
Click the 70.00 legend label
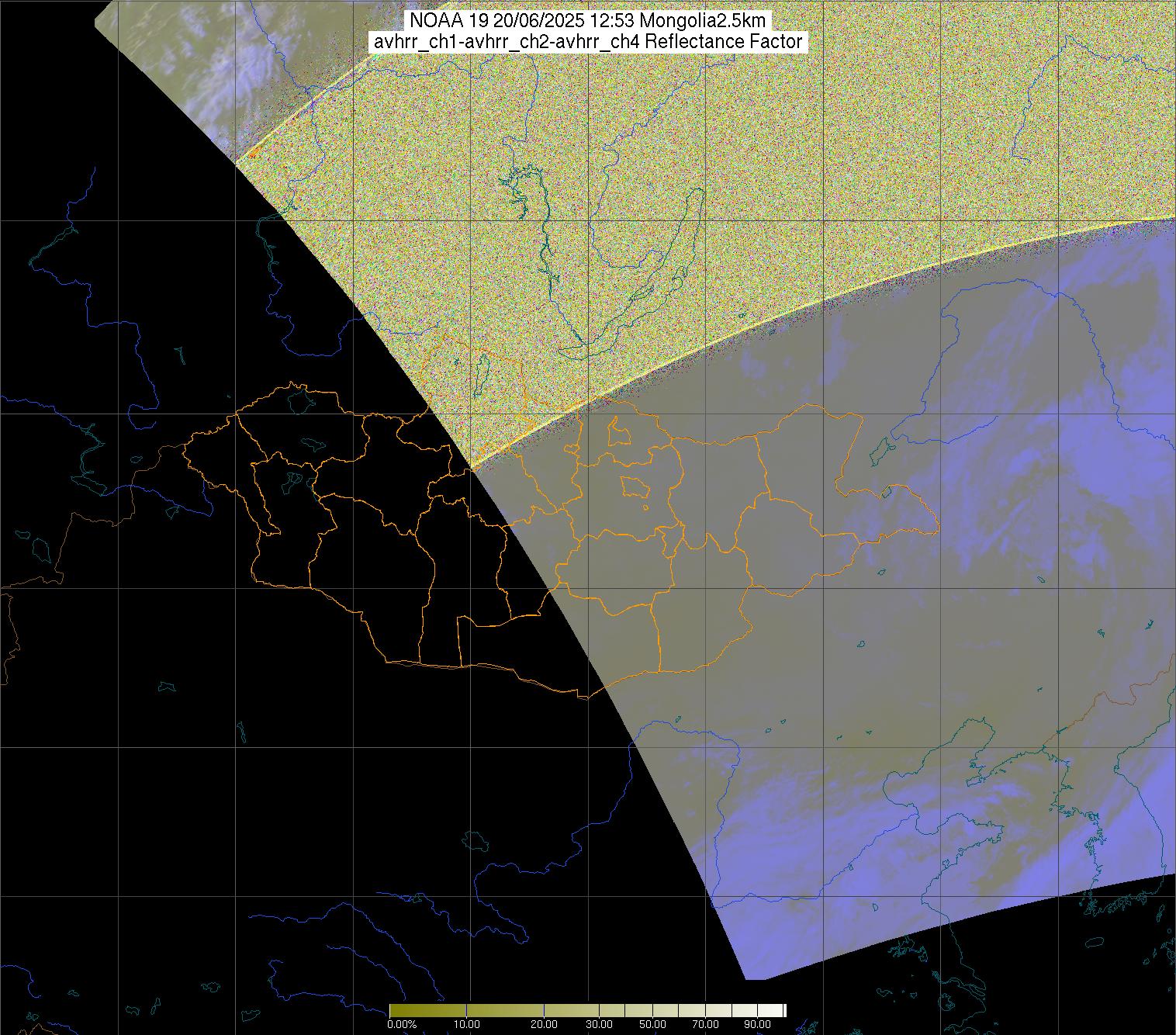pyautogui.click(x=705, y=1024)
